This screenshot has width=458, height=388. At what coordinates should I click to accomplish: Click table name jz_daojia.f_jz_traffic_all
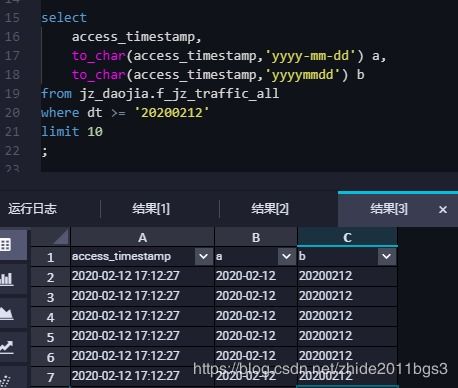179,94
